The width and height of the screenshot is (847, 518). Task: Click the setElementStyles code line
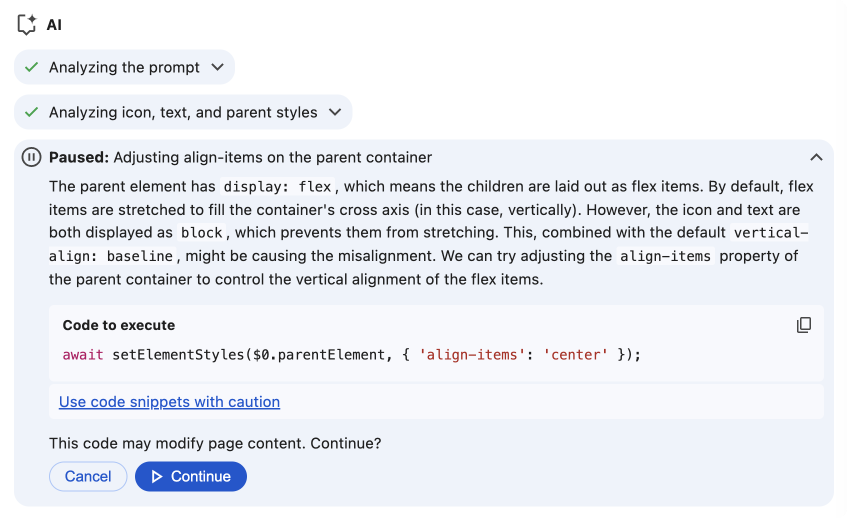(351, 355)
